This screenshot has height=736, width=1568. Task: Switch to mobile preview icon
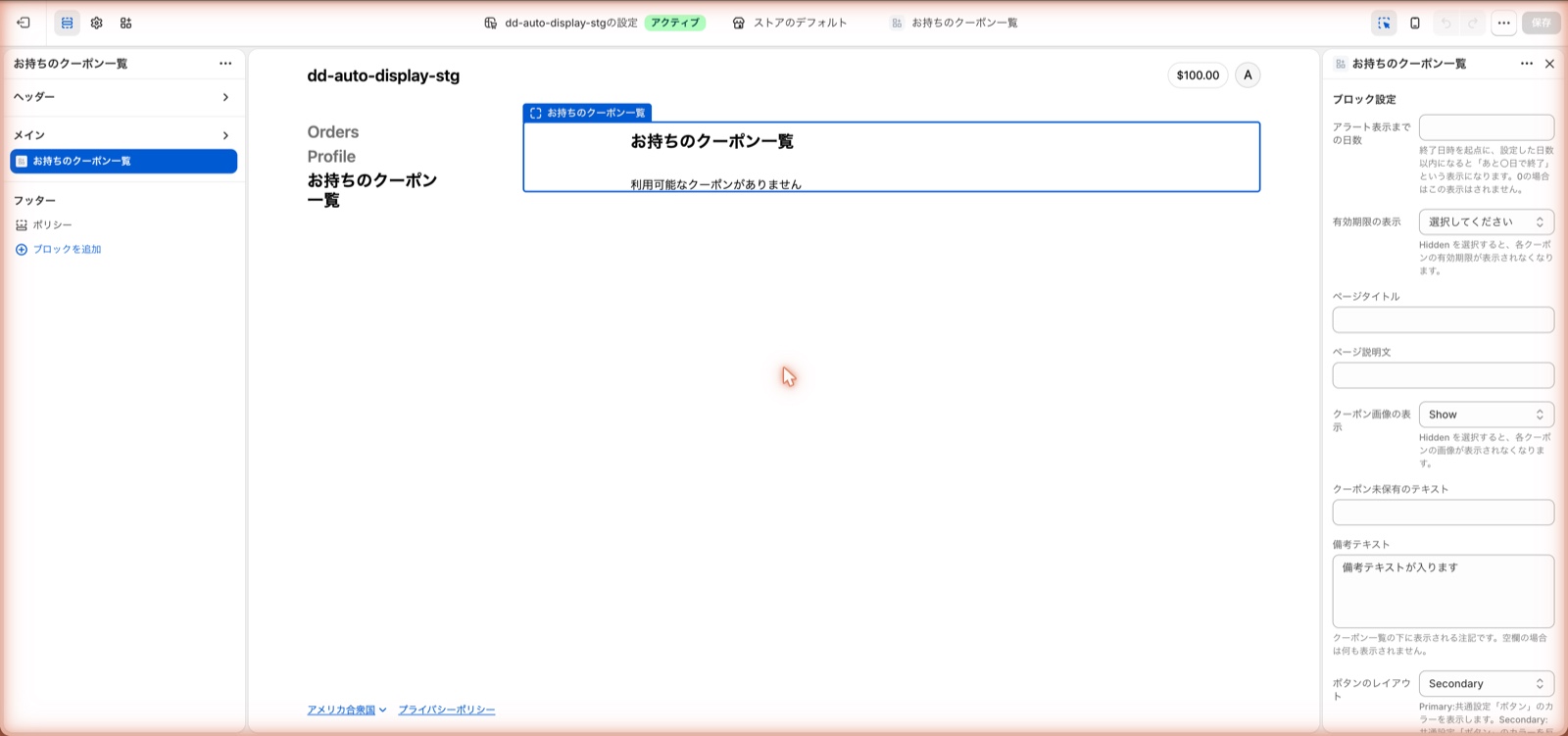coord(1415,23)
